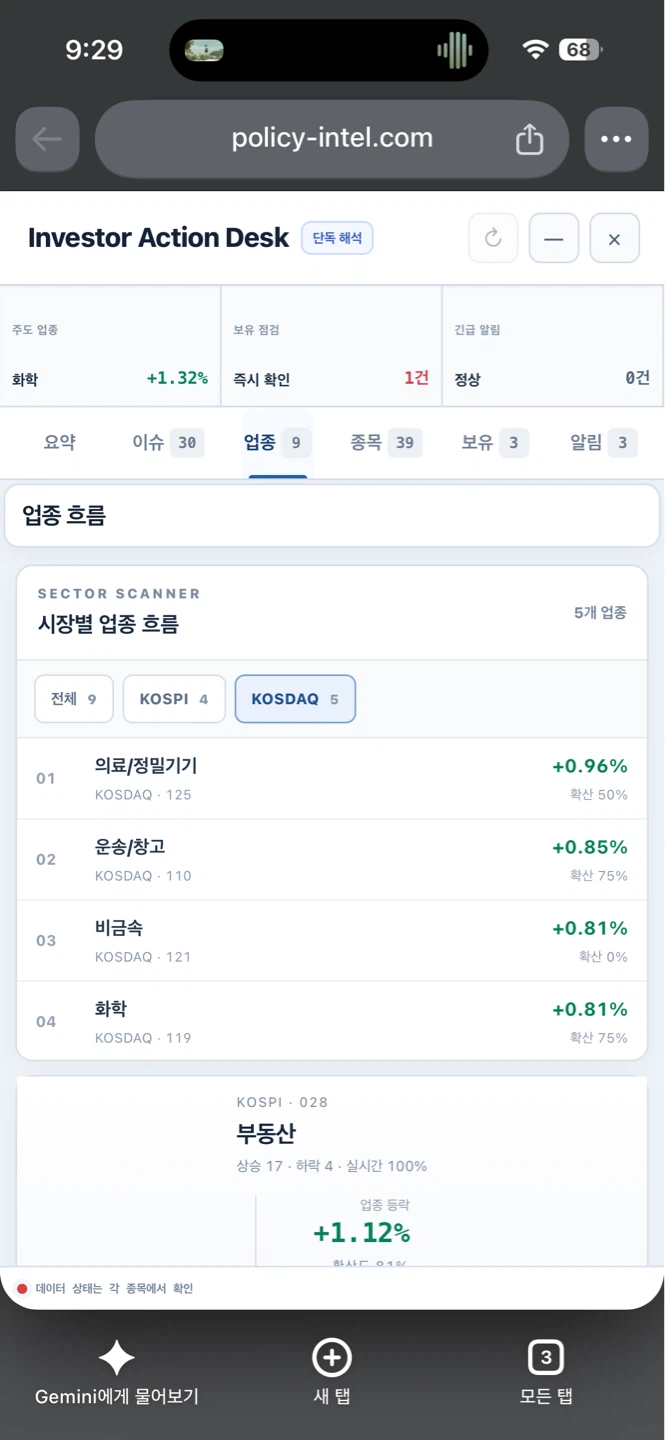This screenshot has height=1440, width=665.
Task: Minimize the Investor Action Desk panel
Action: (554, 238)
